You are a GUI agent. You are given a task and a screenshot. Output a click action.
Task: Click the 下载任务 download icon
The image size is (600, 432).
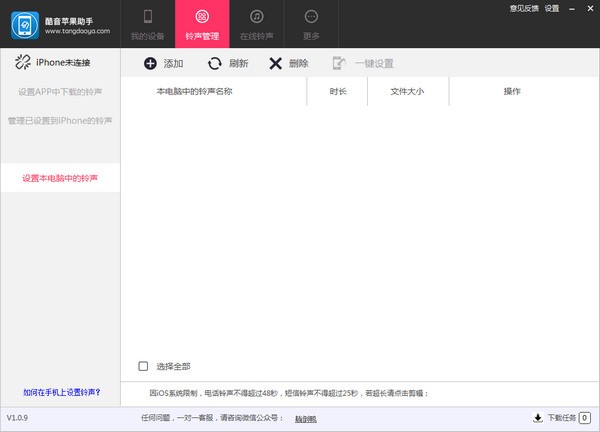point(538,418)
